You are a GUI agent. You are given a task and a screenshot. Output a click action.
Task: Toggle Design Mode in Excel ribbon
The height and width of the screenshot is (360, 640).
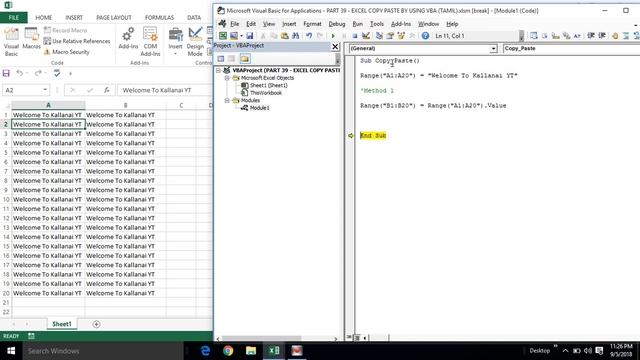(x=195, y=42)
